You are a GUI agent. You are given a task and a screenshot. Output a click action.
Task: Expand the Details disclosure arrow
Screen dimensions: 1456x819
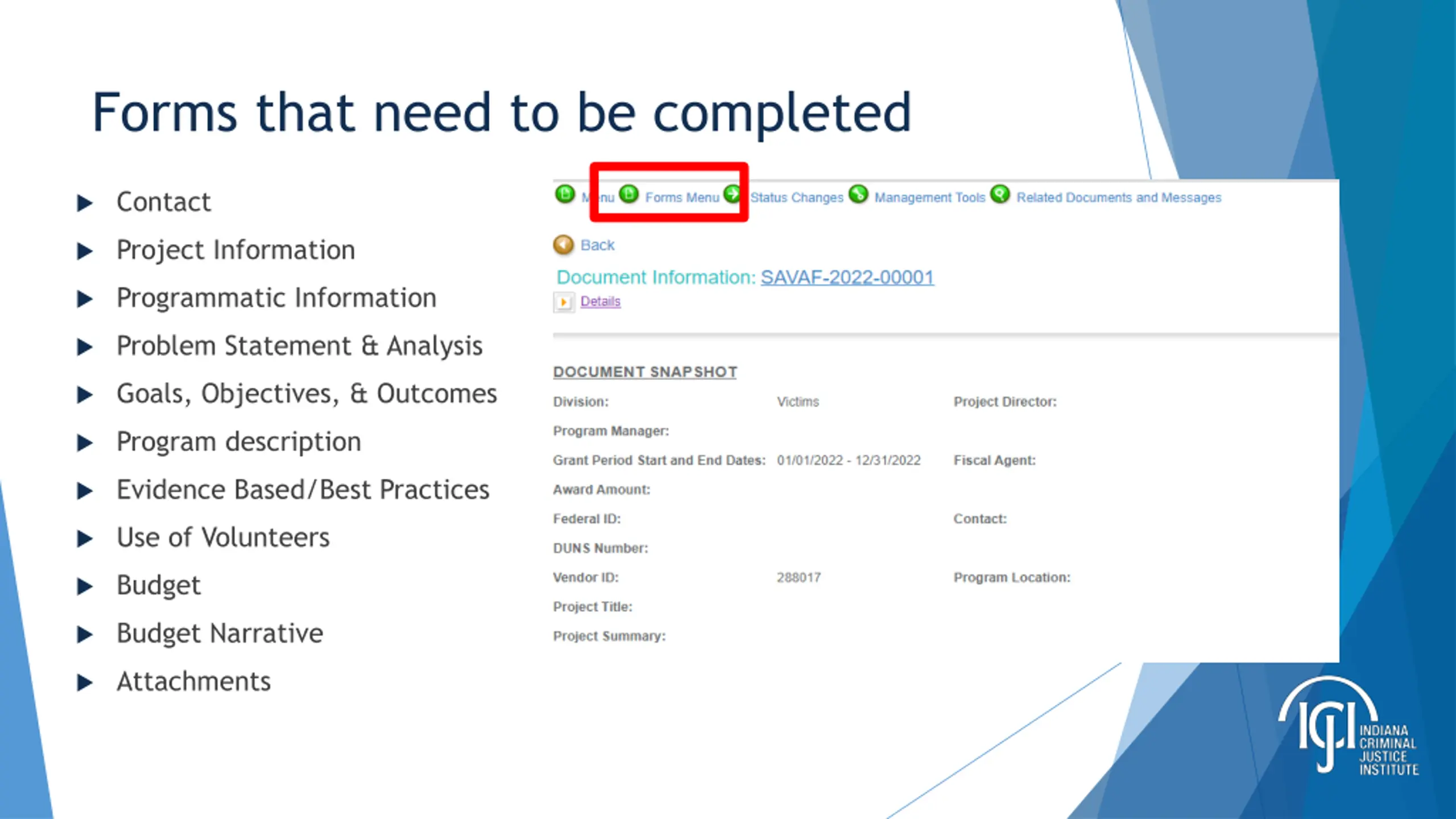(563, 301)
